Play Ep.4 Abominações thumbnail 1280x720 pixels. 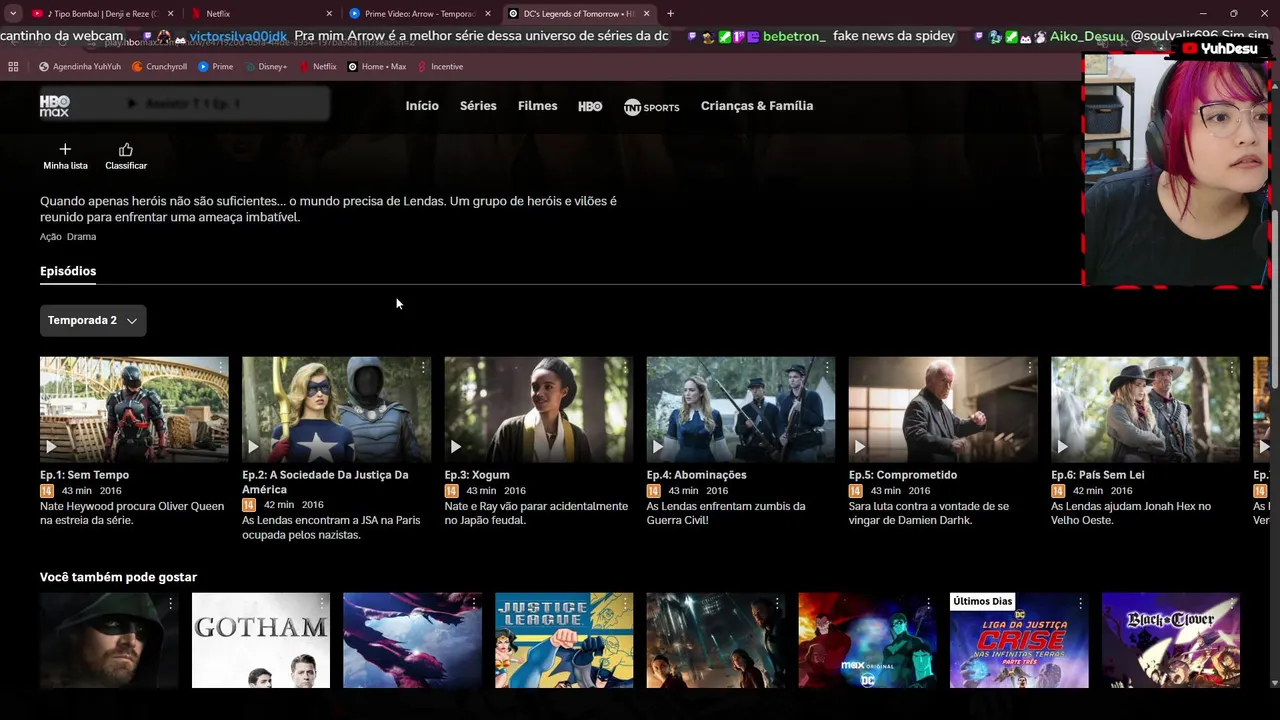[x=741, y=409]
